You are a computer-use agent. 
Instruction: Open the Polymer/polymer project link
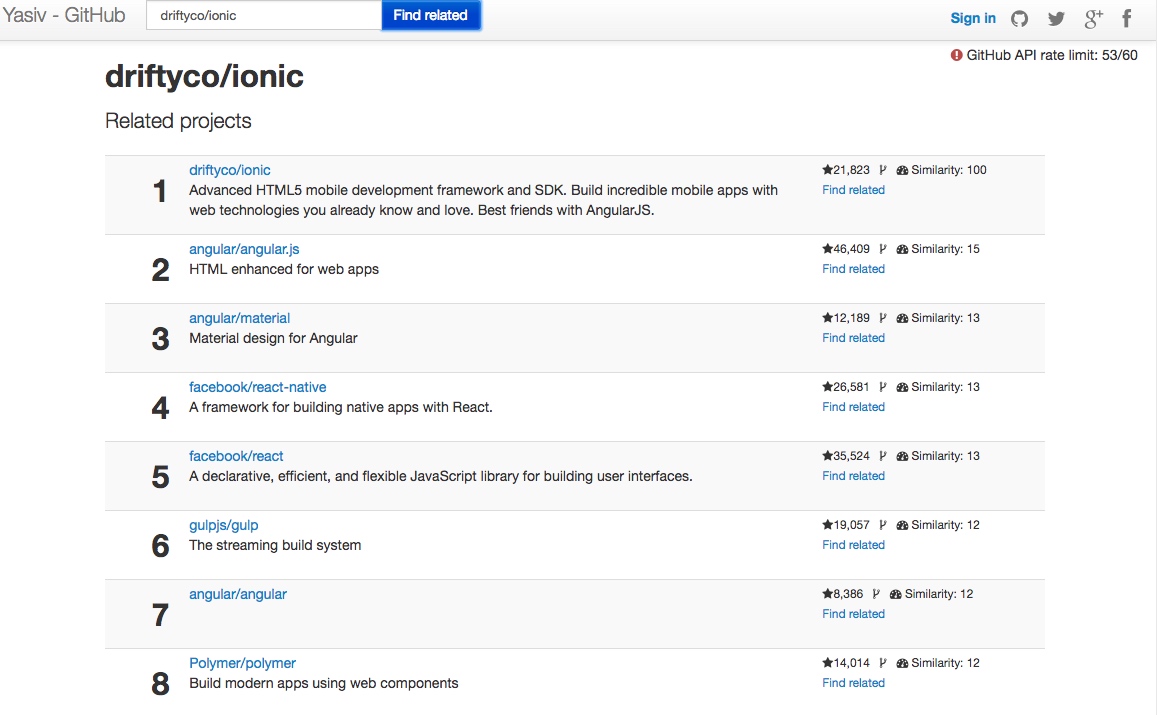(x=242, y=663)
